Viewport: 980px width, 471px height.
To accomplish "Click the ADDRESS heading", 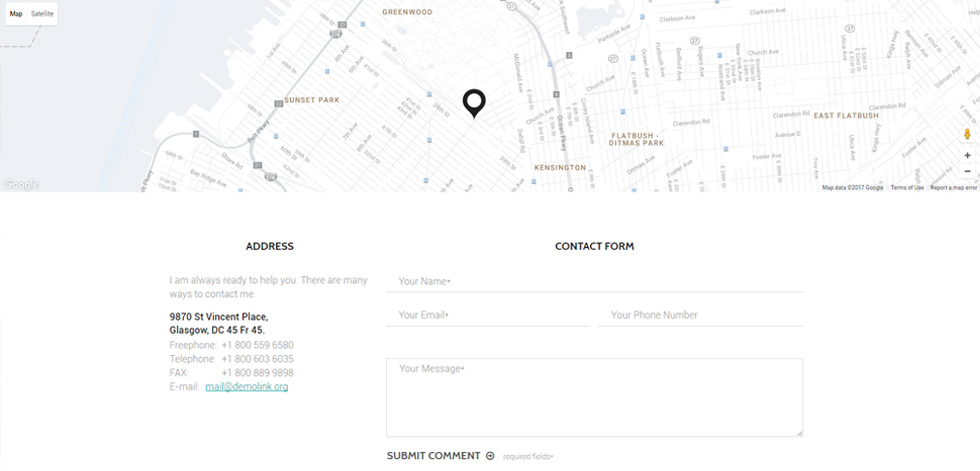I will (269, 246).
